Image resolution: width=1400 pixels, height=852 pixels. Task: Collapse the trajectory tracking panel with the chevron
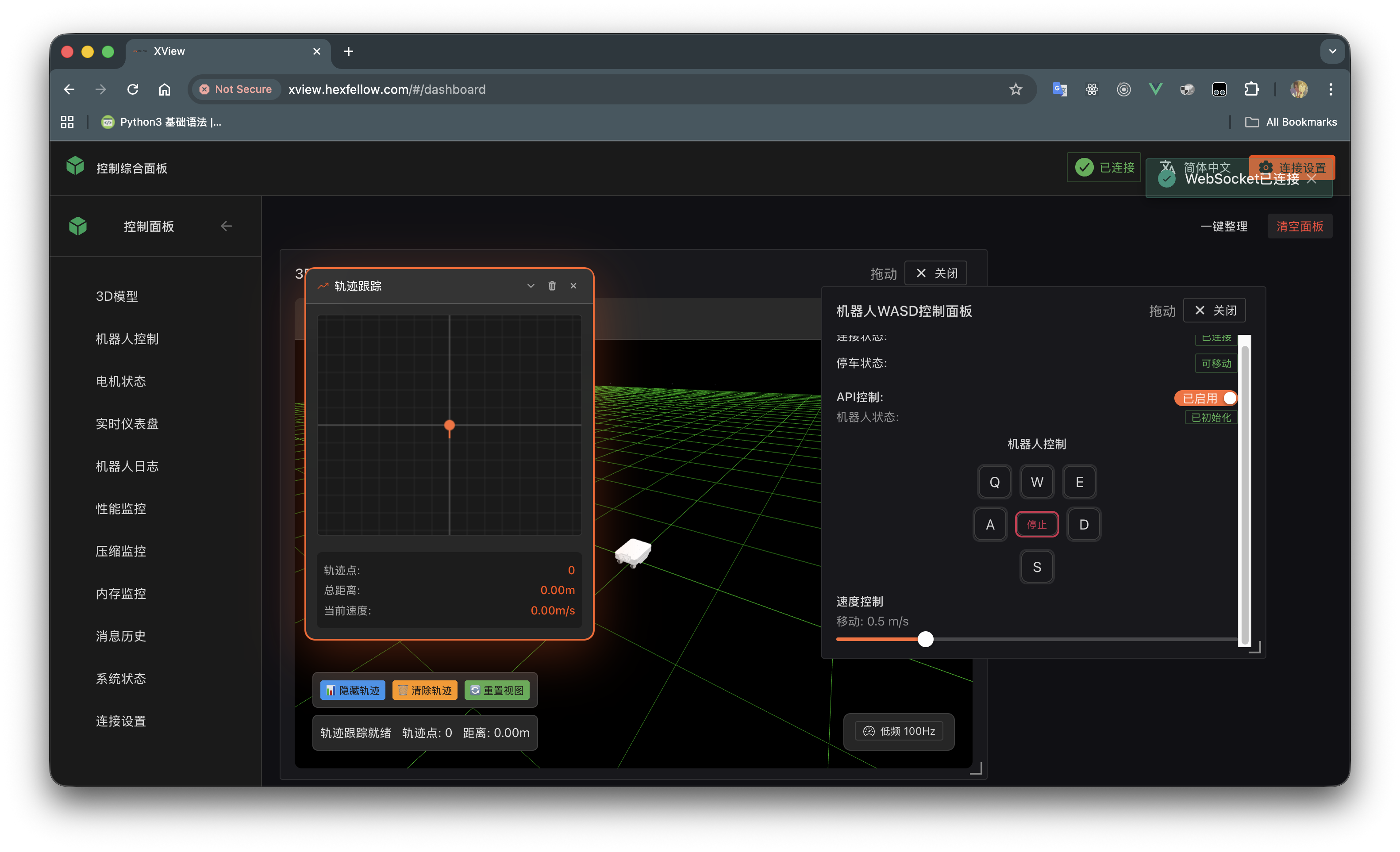tap(531, 286)
